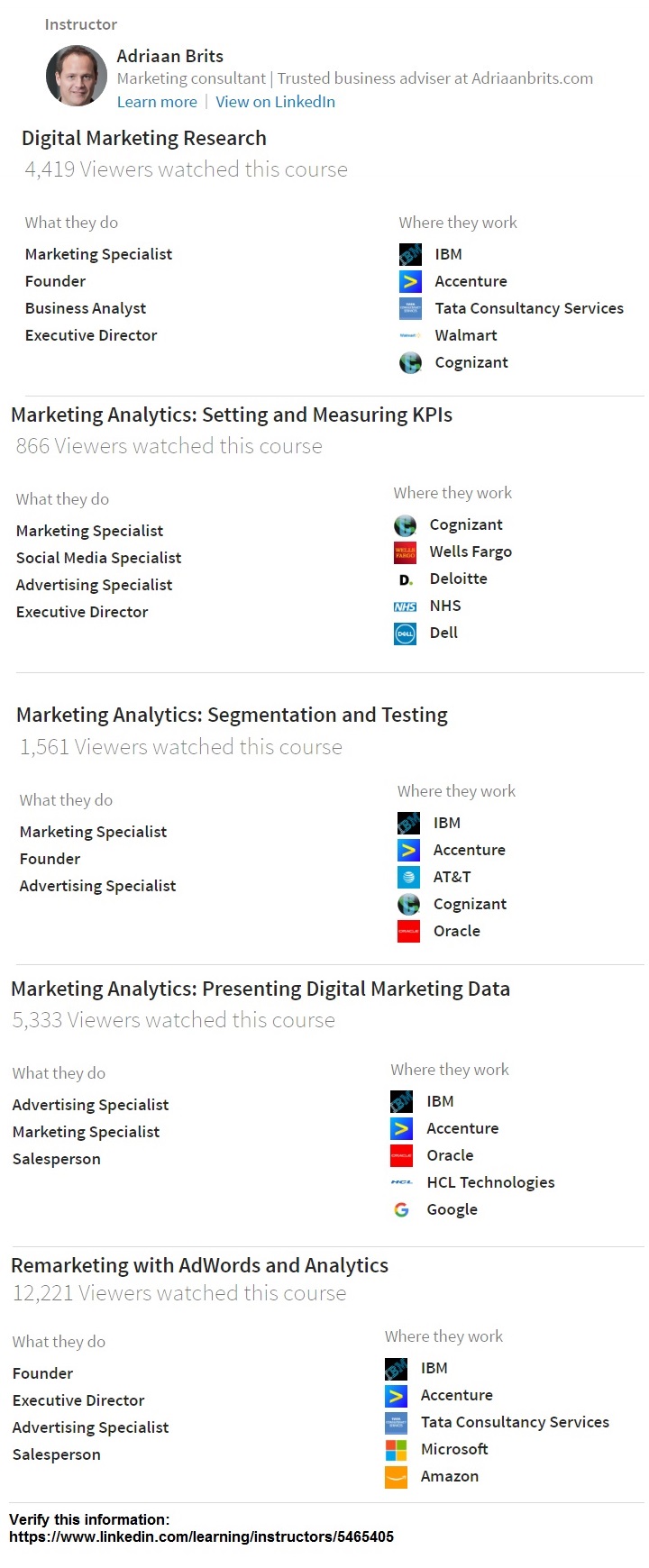649x1568 pixels.
Task: Click the linkedin.com instructors verification URL
Action: coord(201,1536)
